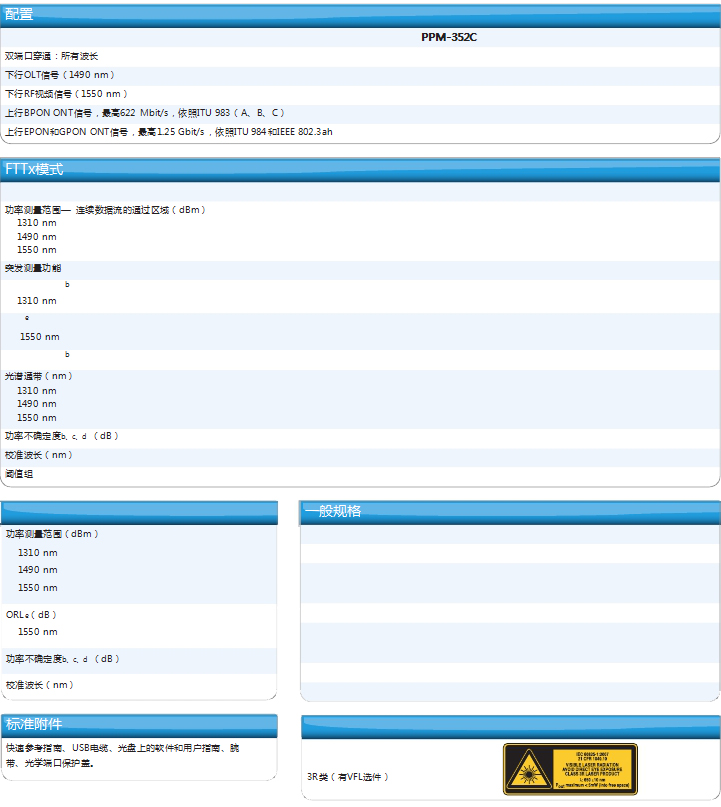Click the 下行RF视频信号 (1550 nm) row
721x807 pixels.
(67, 94)
